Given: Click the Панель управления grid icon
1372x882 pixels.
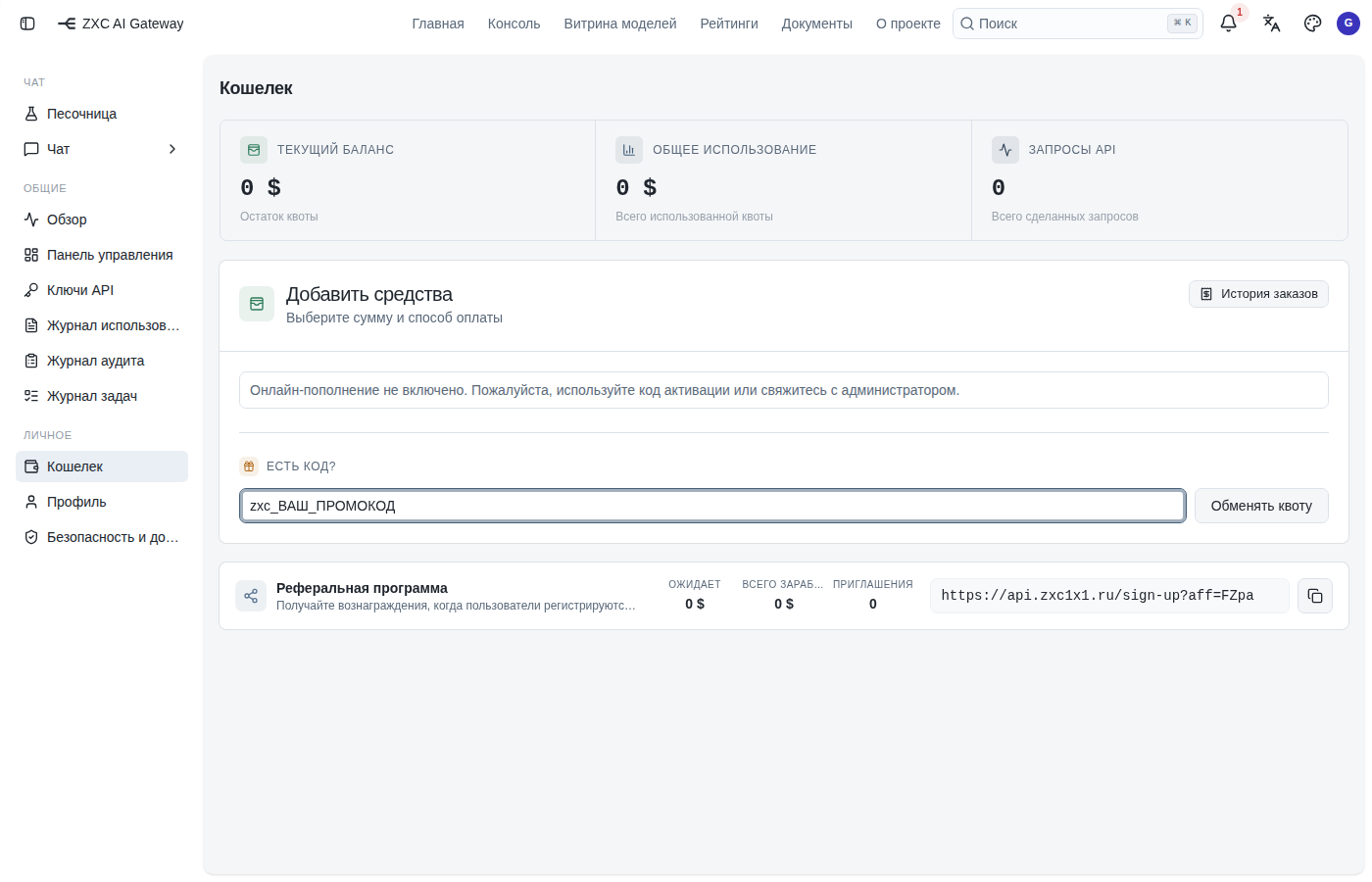Looking at the screenshot, I should [31, 255].
